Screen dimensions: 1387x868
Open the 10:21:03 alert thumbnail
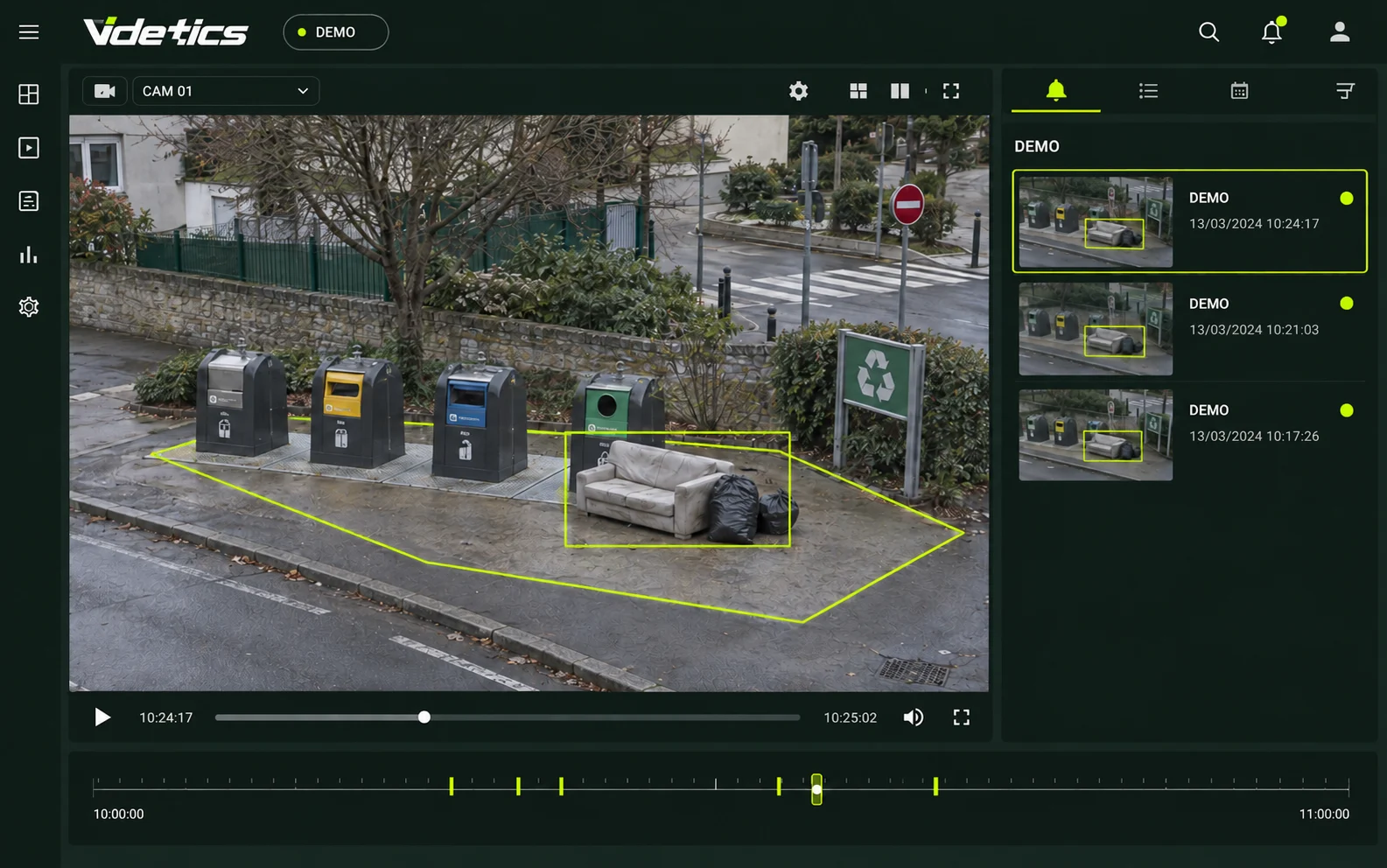pos(1096,329)
